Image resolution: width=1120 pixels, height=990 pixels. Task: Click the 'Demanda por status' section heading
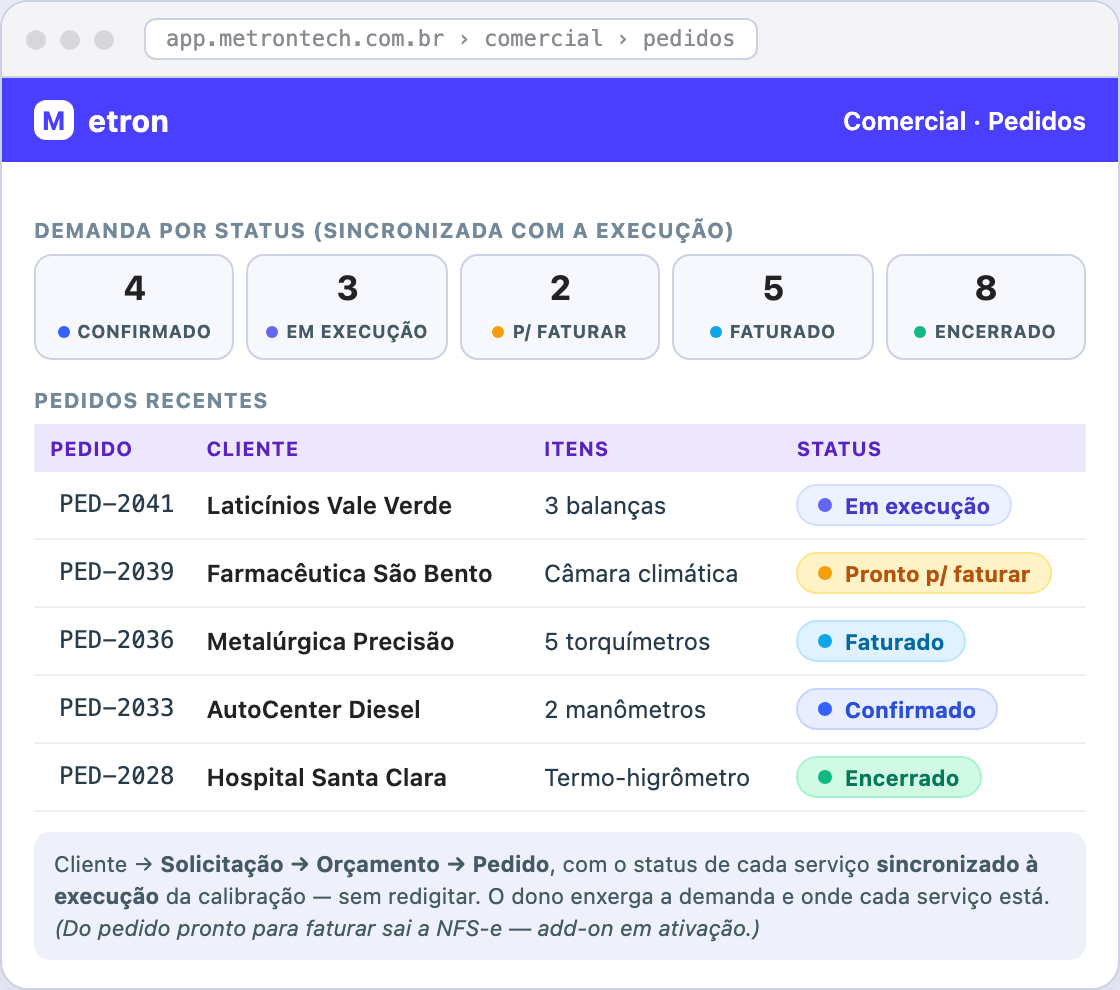click(384, 231)
